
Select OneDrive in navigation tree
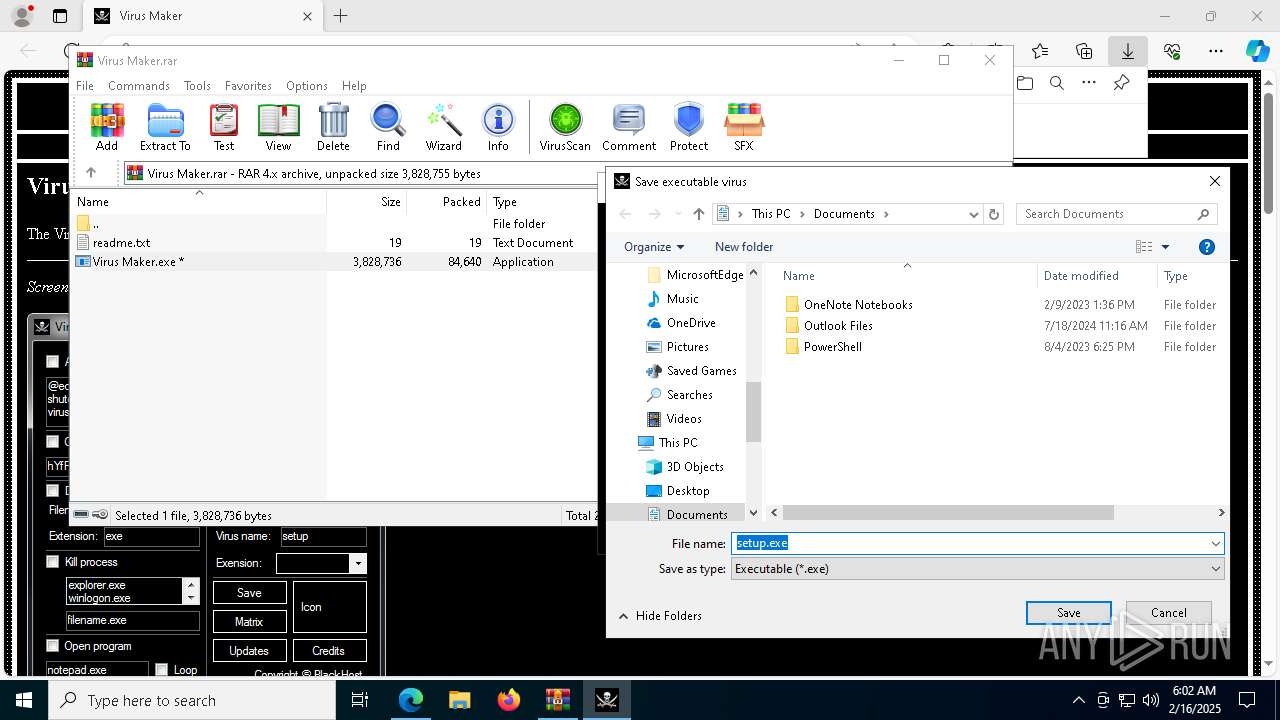point(691,323)
